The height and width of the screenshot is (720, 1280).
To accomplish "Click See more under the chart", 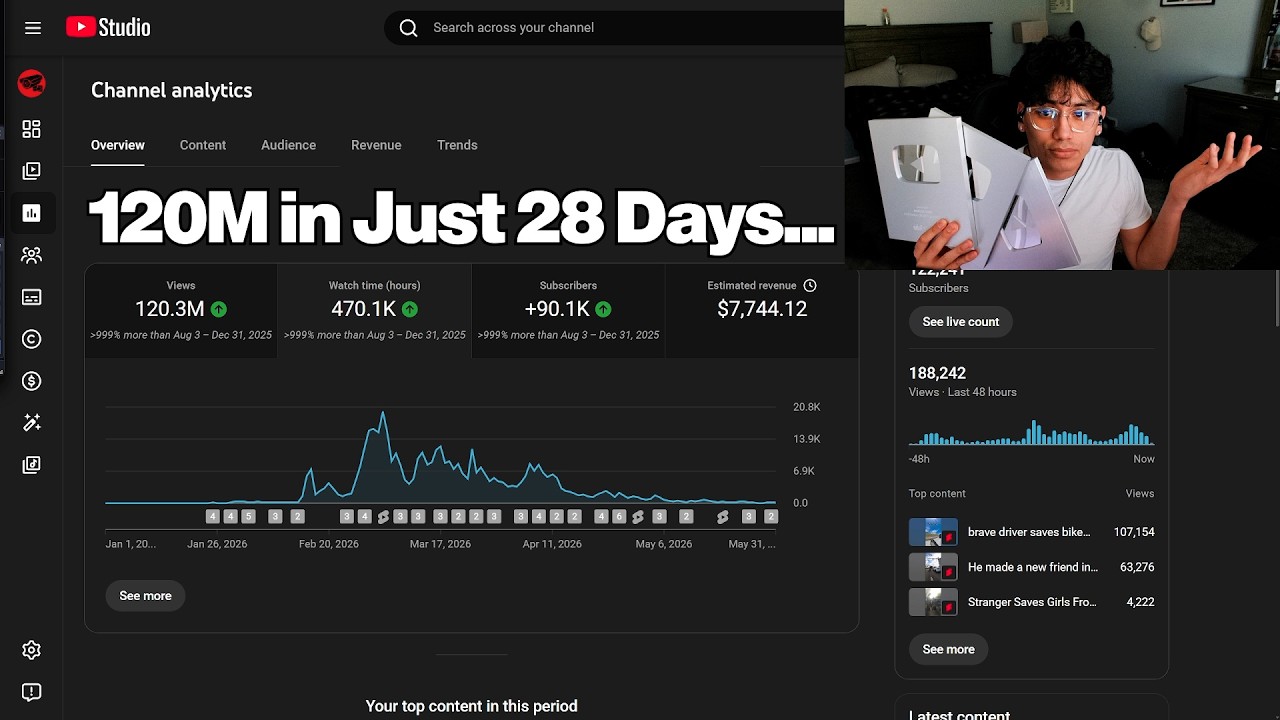I will [x=146, y=596].
